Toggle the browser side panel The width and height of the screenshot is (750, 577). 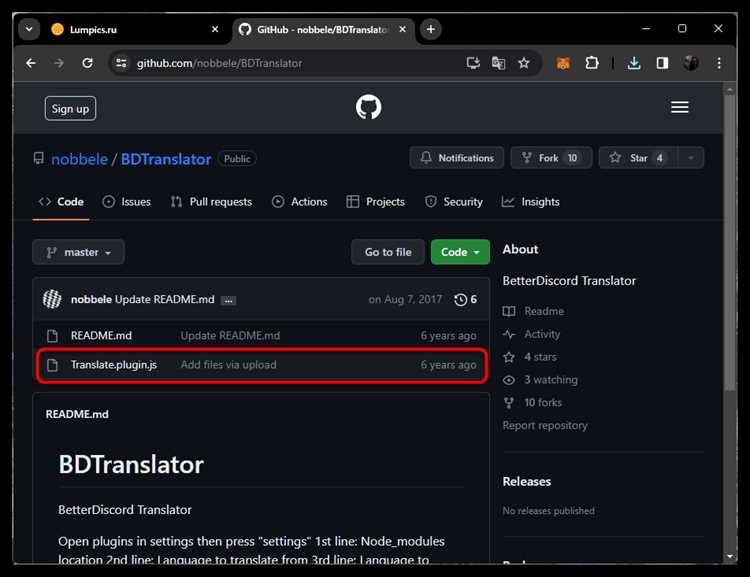point(662,63)
